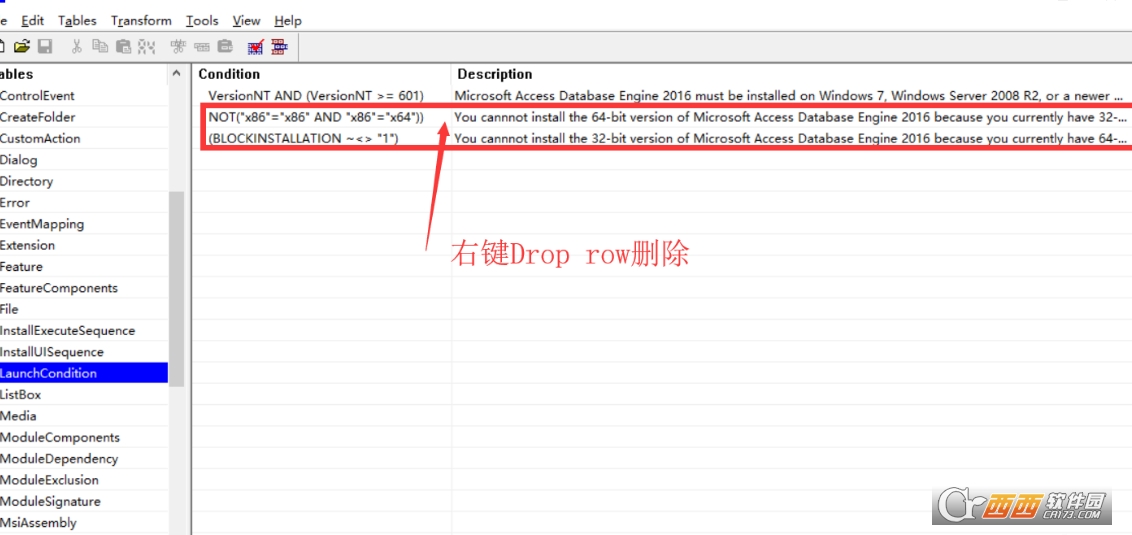Viewport: 1132px width, 535px height.
Task: Click the scroll-up arrow of the tables list
Action: [x=176, y=74]
